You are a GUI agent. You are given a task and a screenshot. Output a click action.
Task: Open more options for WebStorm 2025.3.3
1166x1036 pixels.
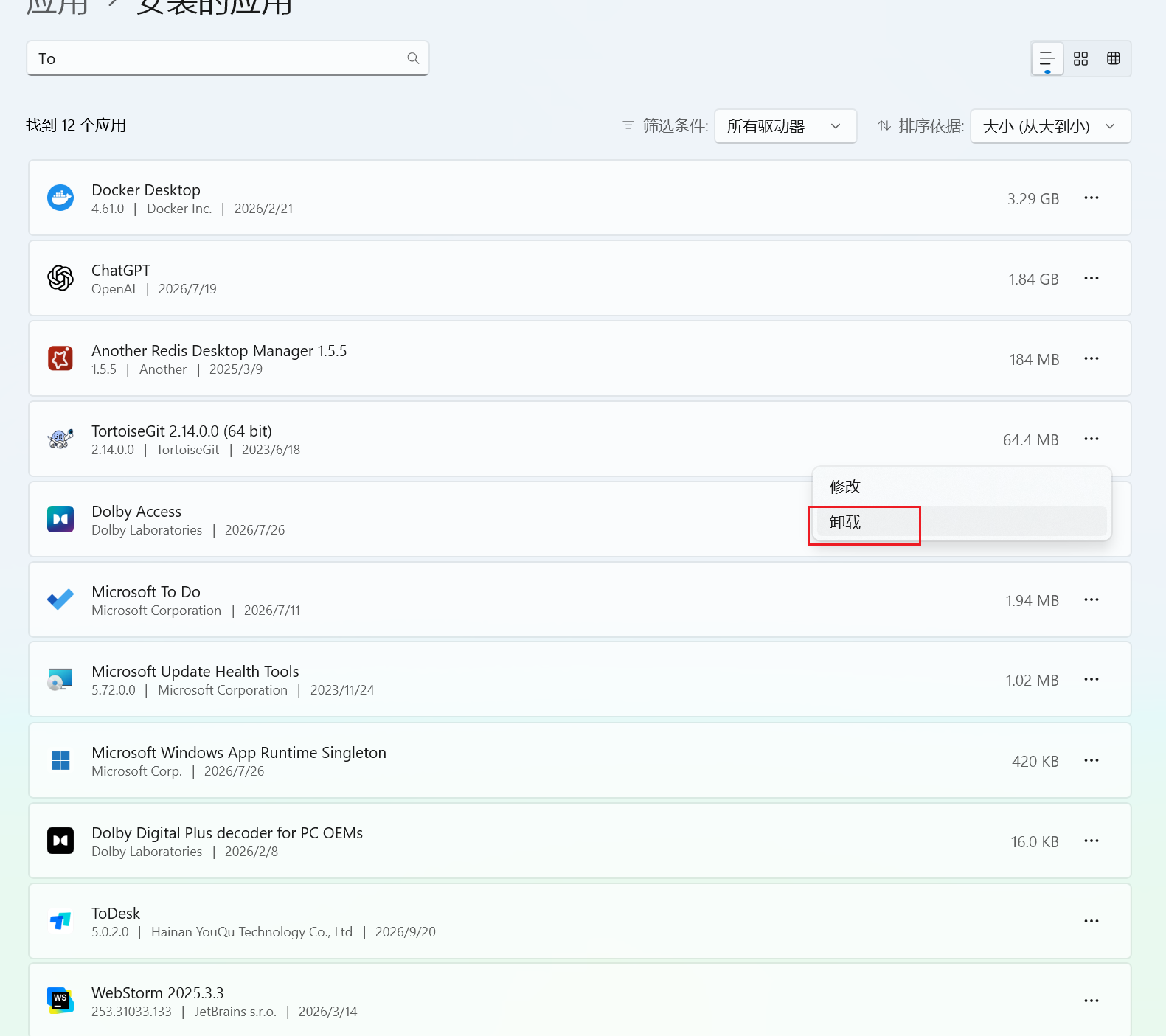click(1092, 1001)
